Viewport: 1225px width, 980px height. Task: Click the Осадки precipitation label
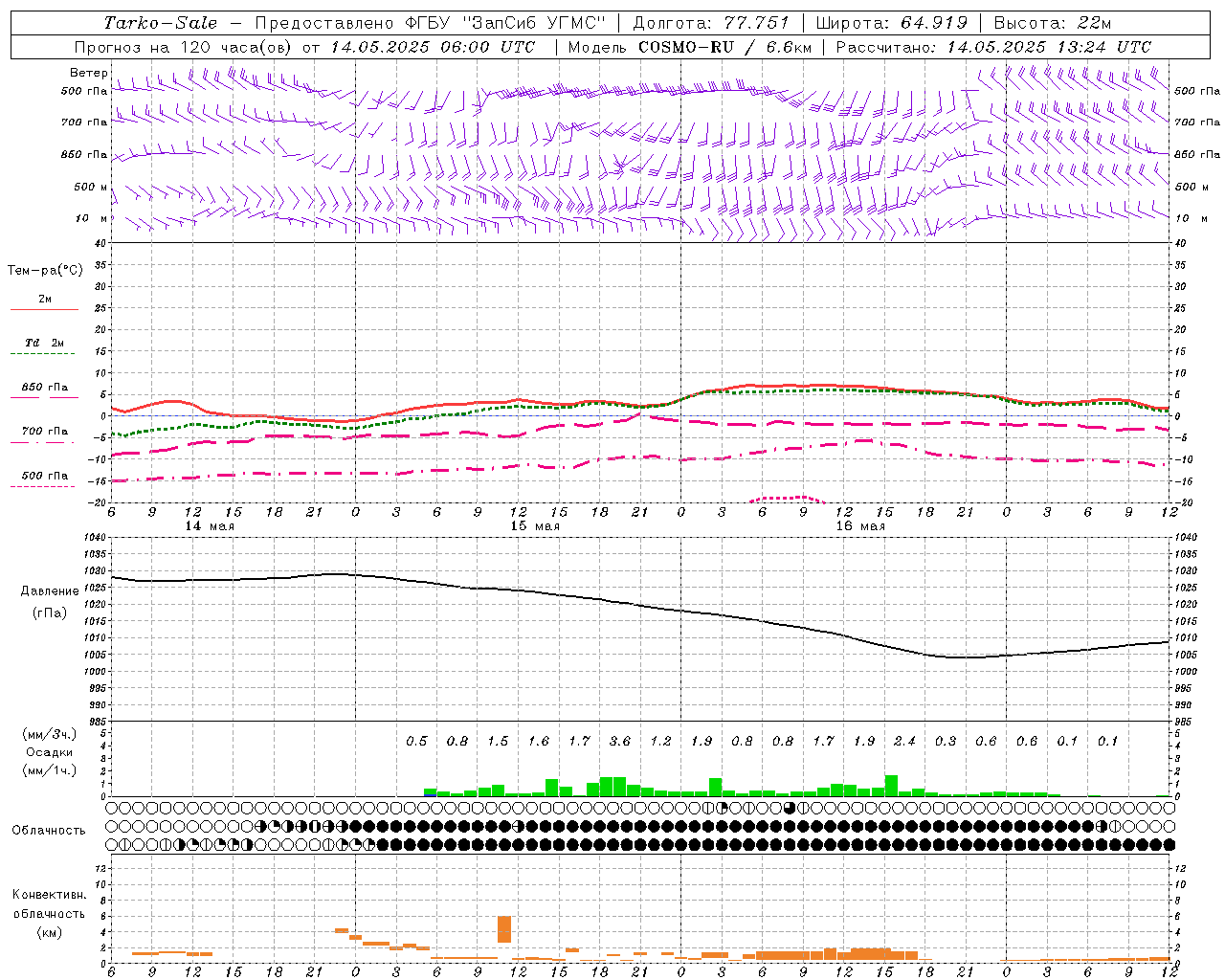click(50, 752)
